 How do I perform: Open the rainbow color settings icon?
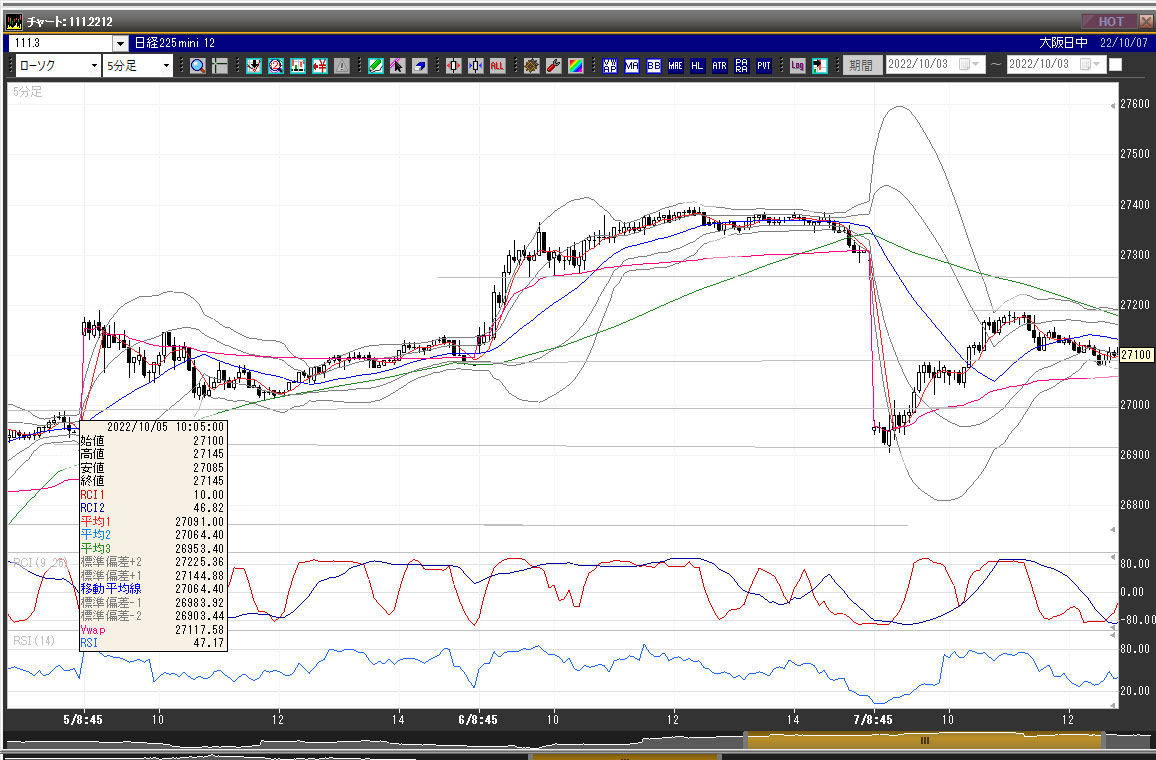(x=576, y=66)
